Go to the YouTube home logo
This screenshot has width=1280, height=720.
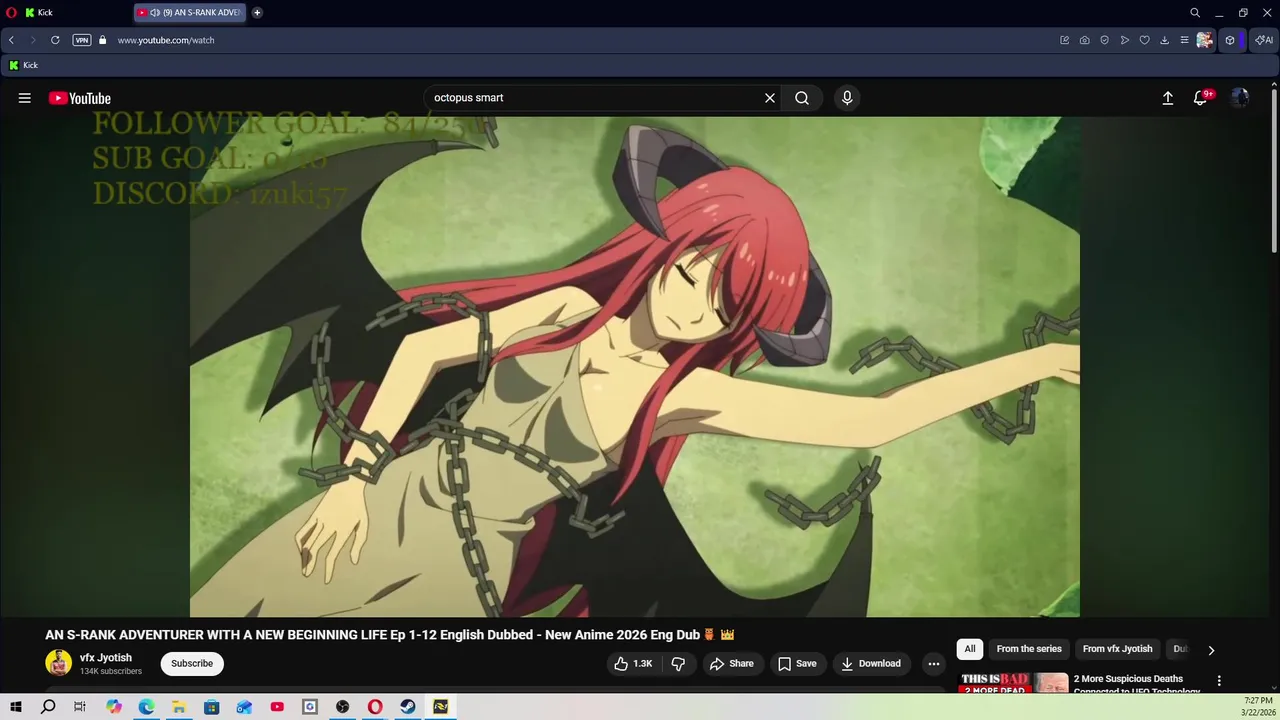click(80, 98)
